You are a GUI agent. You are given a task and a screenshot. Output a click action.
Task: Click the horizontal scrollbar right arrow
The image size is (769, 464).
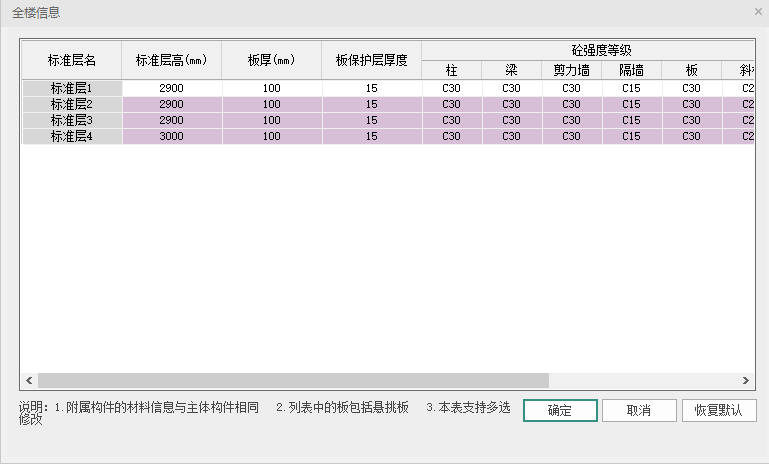[x=745, y=381]
